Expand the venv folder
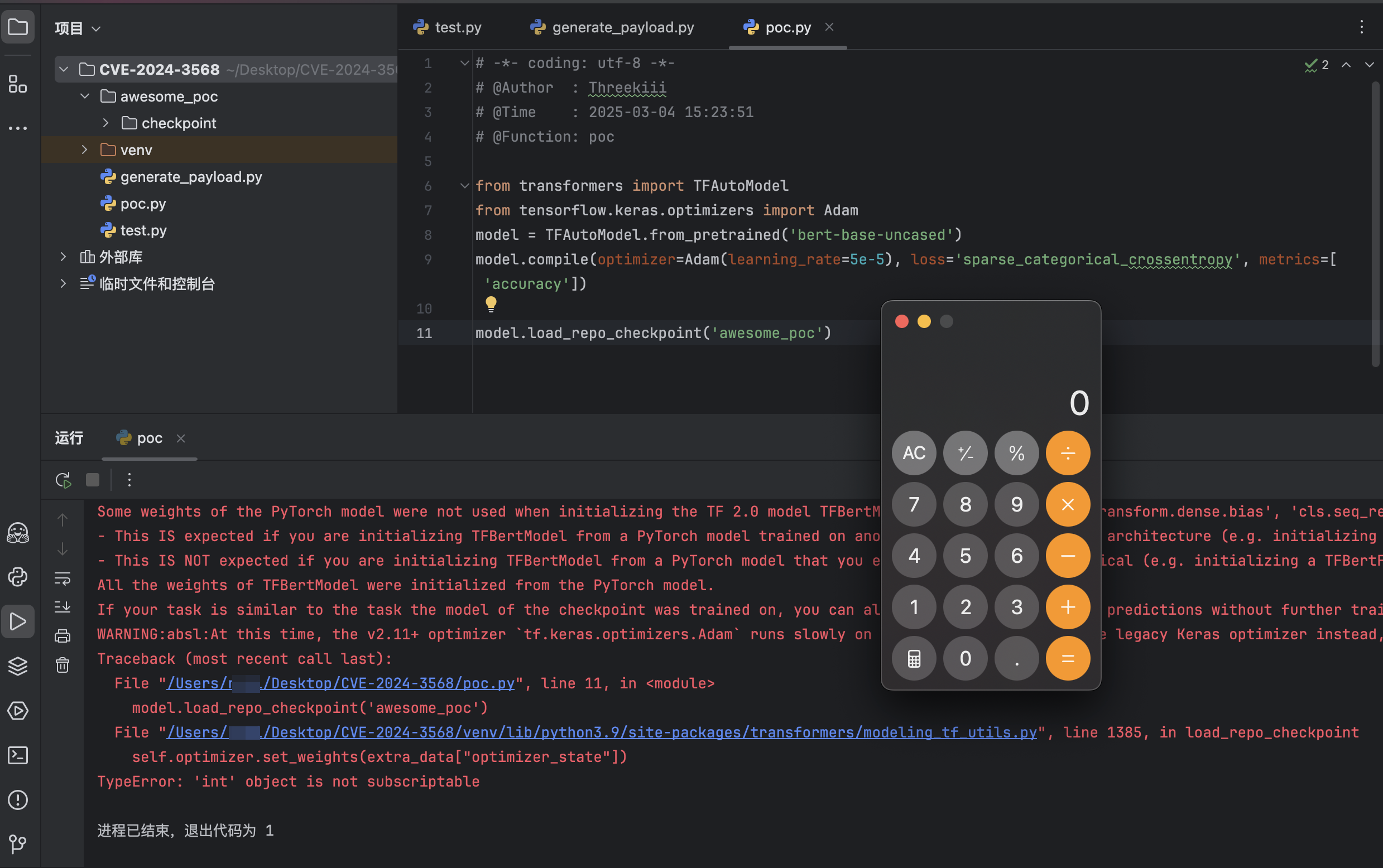The width and height of the screenshot is (1383, 868). pos(84,150)
